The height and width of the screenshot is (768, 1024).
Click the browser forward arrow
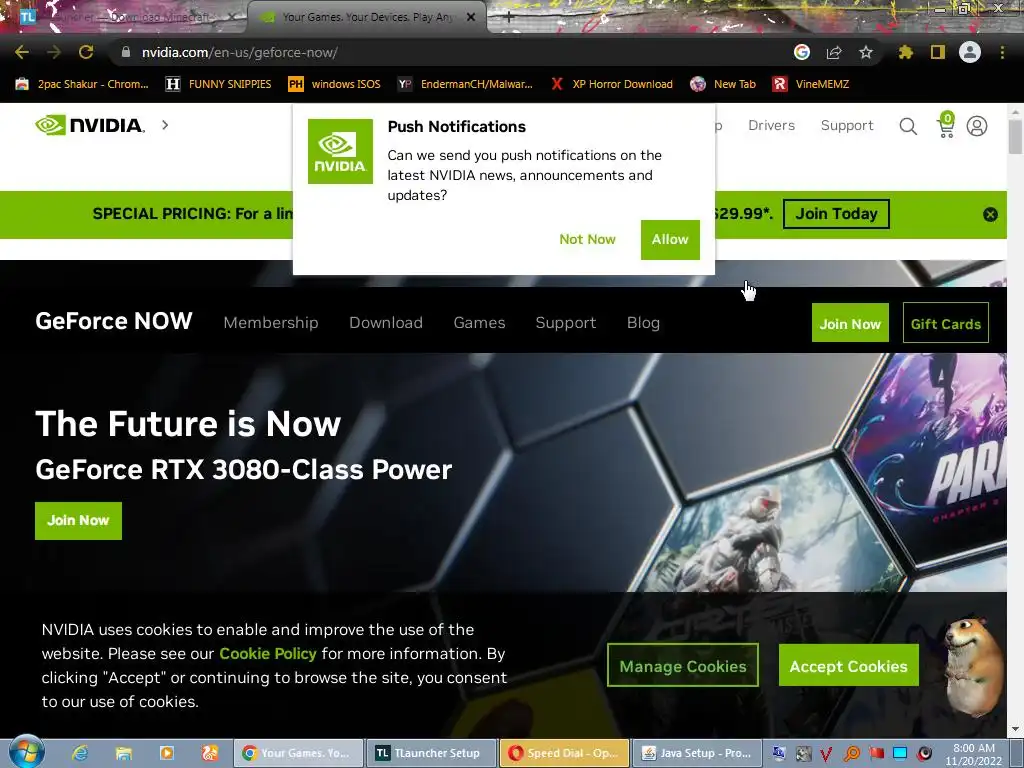(54, 52)
